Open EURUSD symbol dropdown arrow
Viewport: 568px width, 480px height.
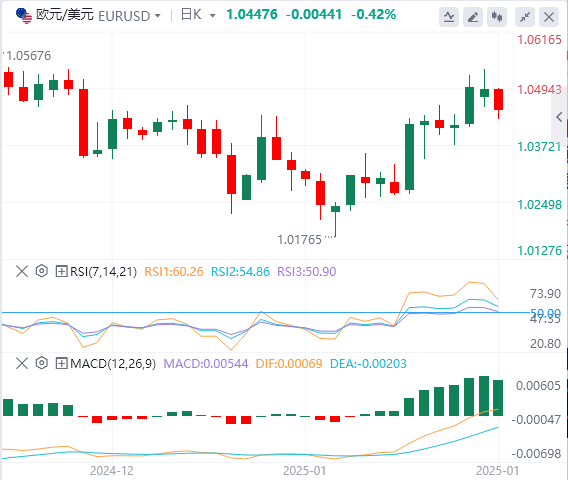point(158,16)
